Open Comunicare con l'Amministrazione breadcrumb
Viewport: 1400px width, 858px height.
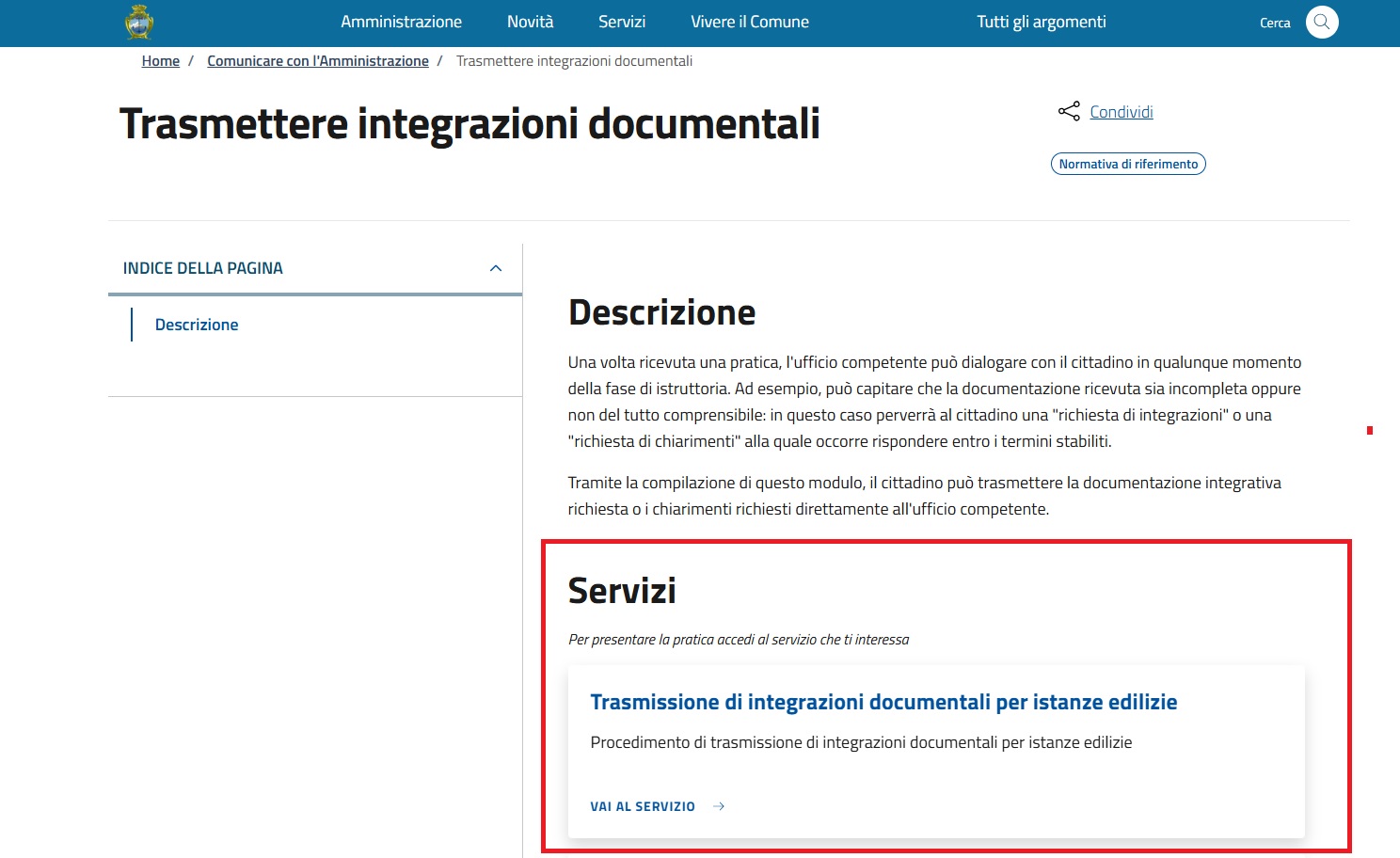coord(318,61)
